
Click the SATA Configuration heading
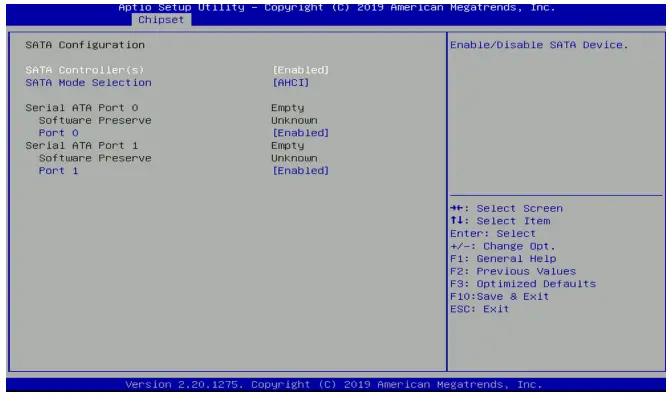[x=85, y=45]
